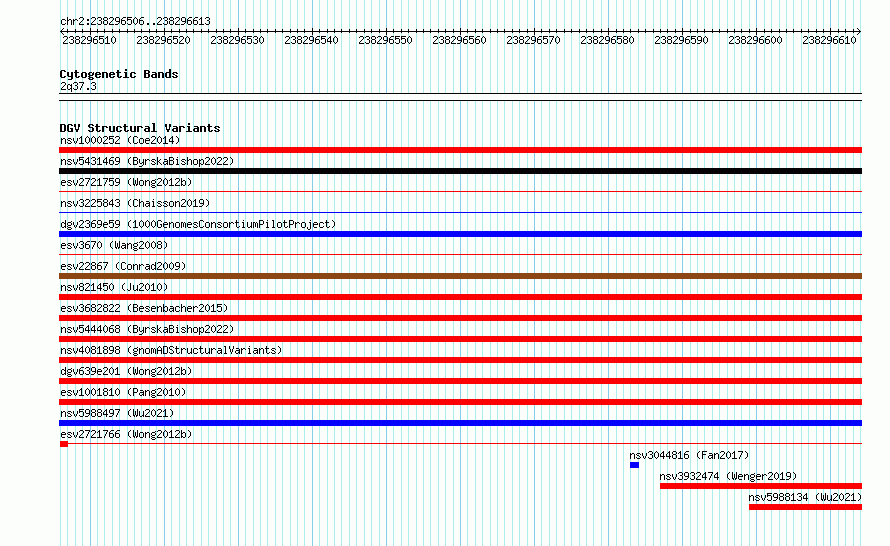Image resolution: width=890 pixels, height=546 pixels.
Task: Select the red bar under nsv1000252 (Coe2014)
Action: [x=460, y=150]
